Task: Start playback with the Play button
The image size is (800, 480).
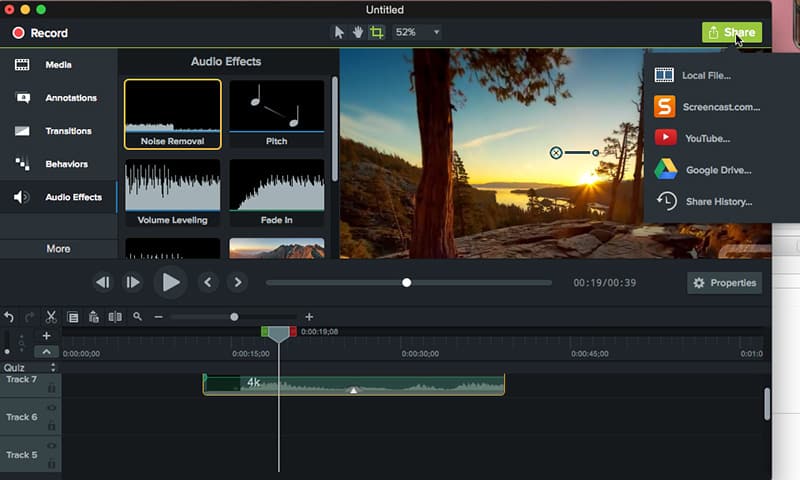Action: tap(170, 283)
